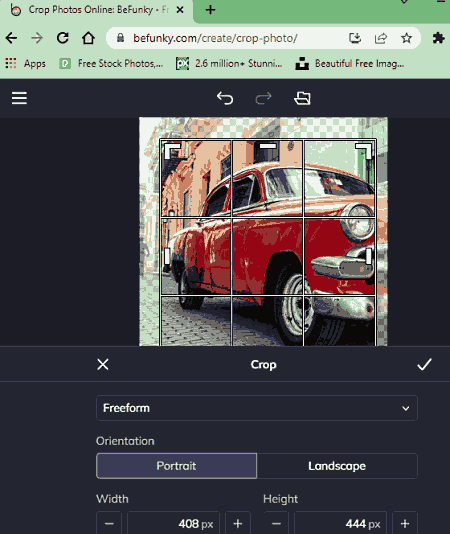This screenshot has width=450, height=534.
Task: Open the browser extensions puzzle icon
Action: tap(438, 38)
